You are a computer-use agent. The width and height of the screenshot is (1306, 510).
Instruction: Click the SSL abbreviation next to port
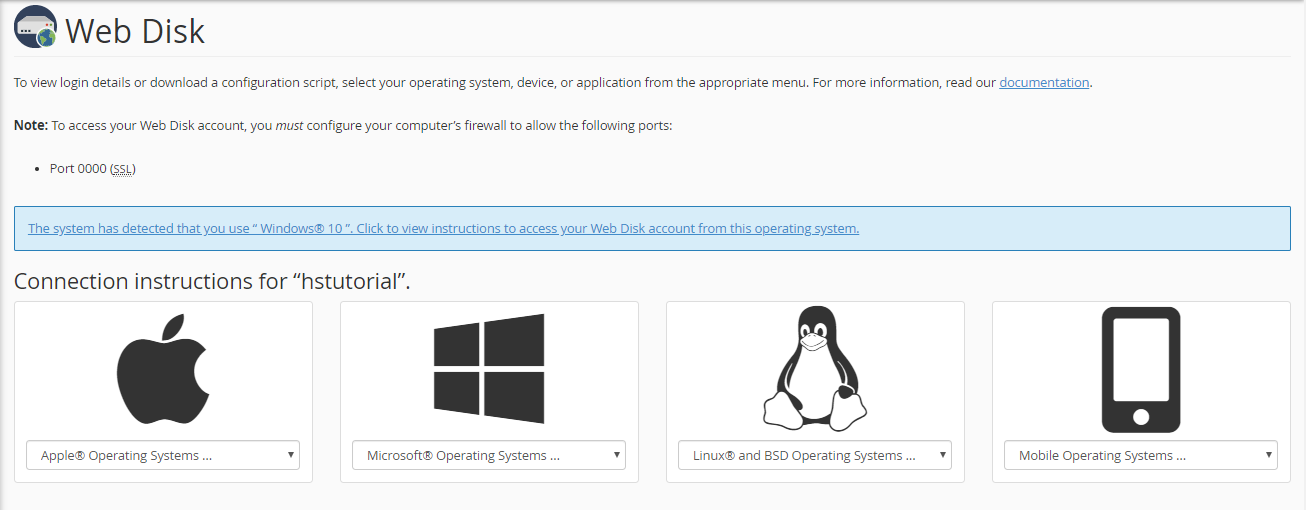[x=122, y=169]
